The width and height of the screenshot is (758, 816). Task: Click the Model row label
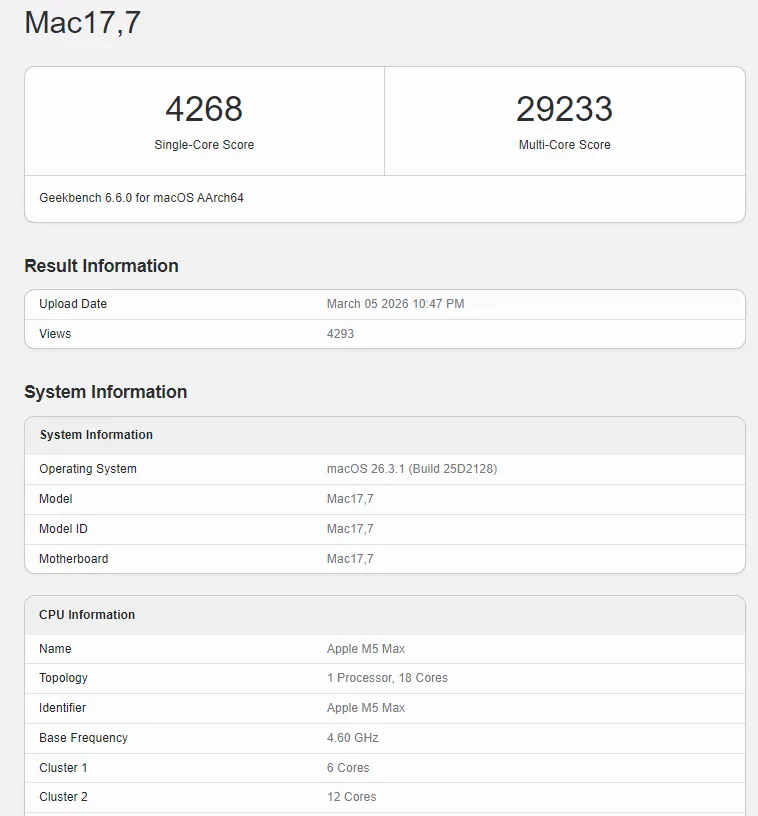tap(56, 499)
